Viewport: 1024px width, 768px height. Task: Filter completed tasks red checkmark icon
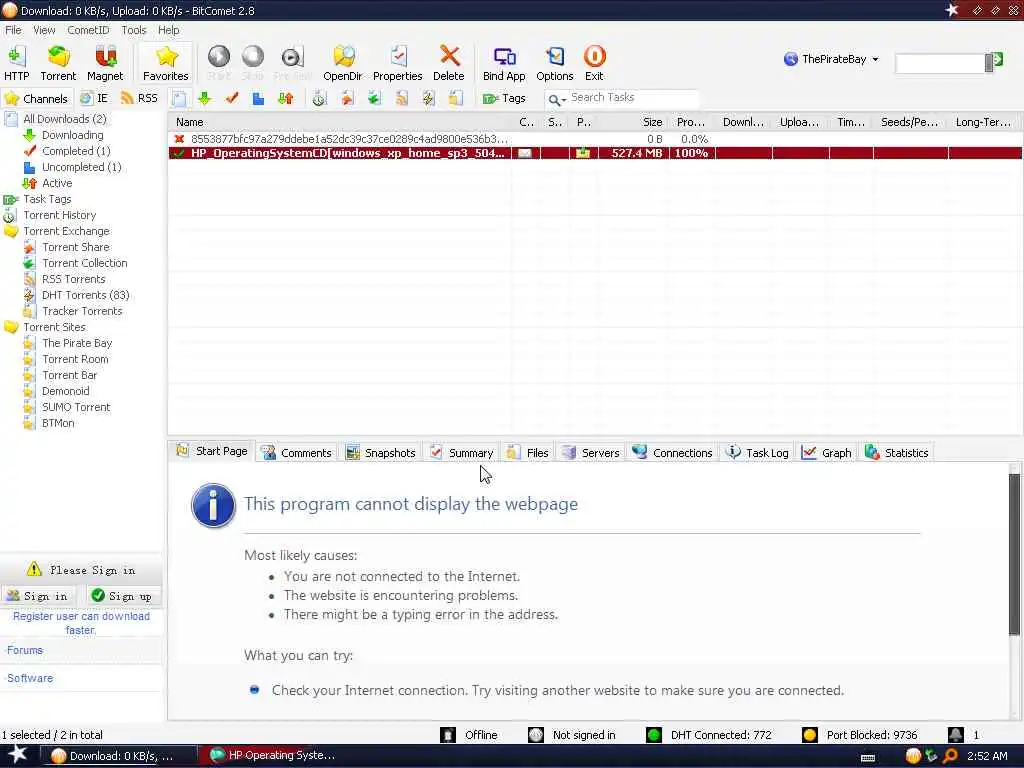(x=232, y=99)
